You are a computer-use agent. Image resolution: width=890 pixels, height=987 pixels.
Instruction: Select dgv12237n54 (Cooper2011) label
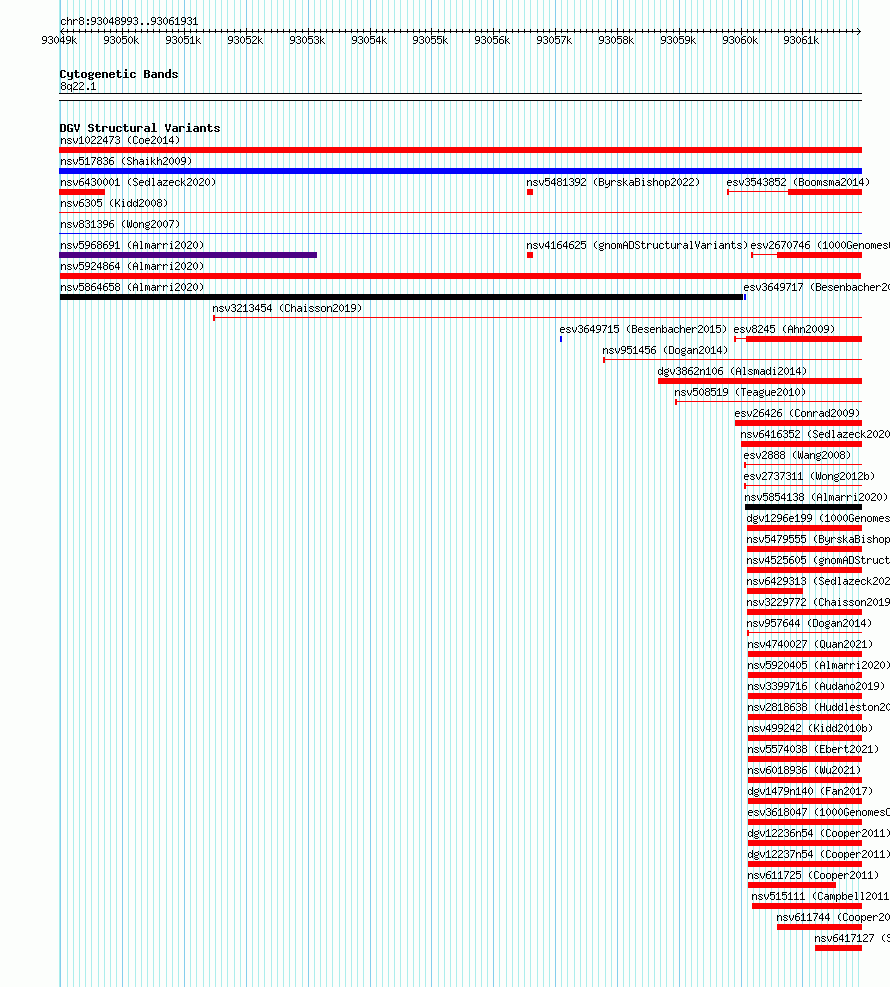[818, 854]
